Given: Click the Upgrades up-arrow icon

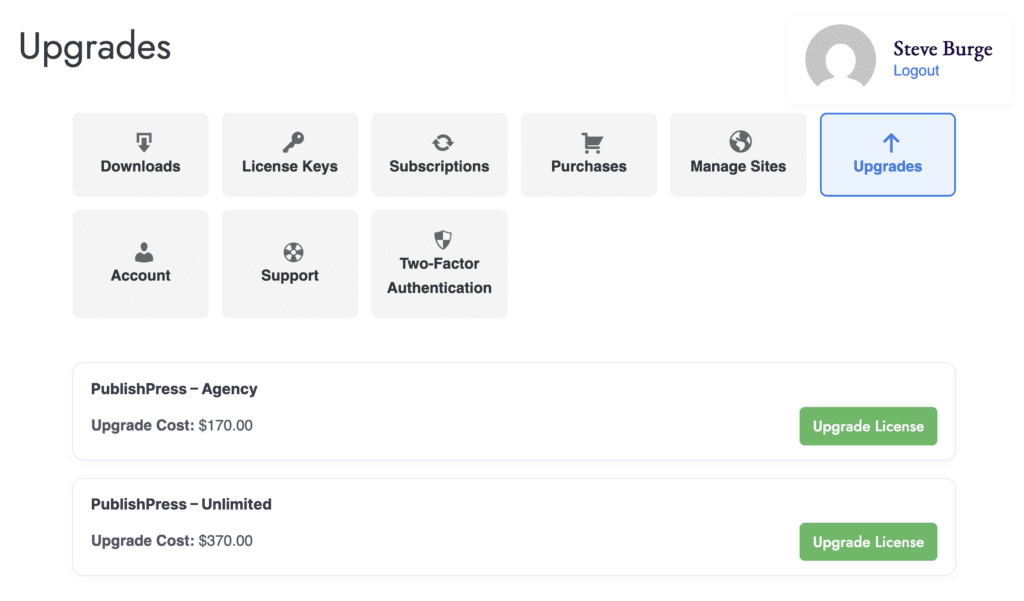Looking at the screenshot, I should (889, 142).
